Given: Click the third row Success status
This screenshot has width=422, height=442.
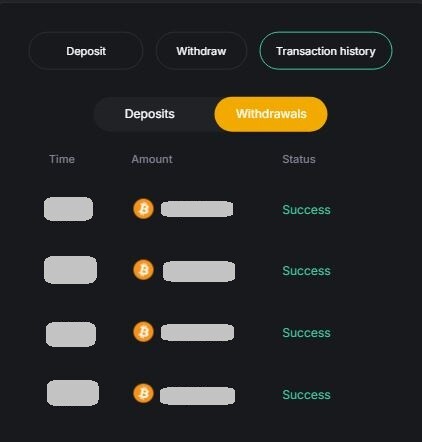Looking at the screenshot, I should [306, 333].
